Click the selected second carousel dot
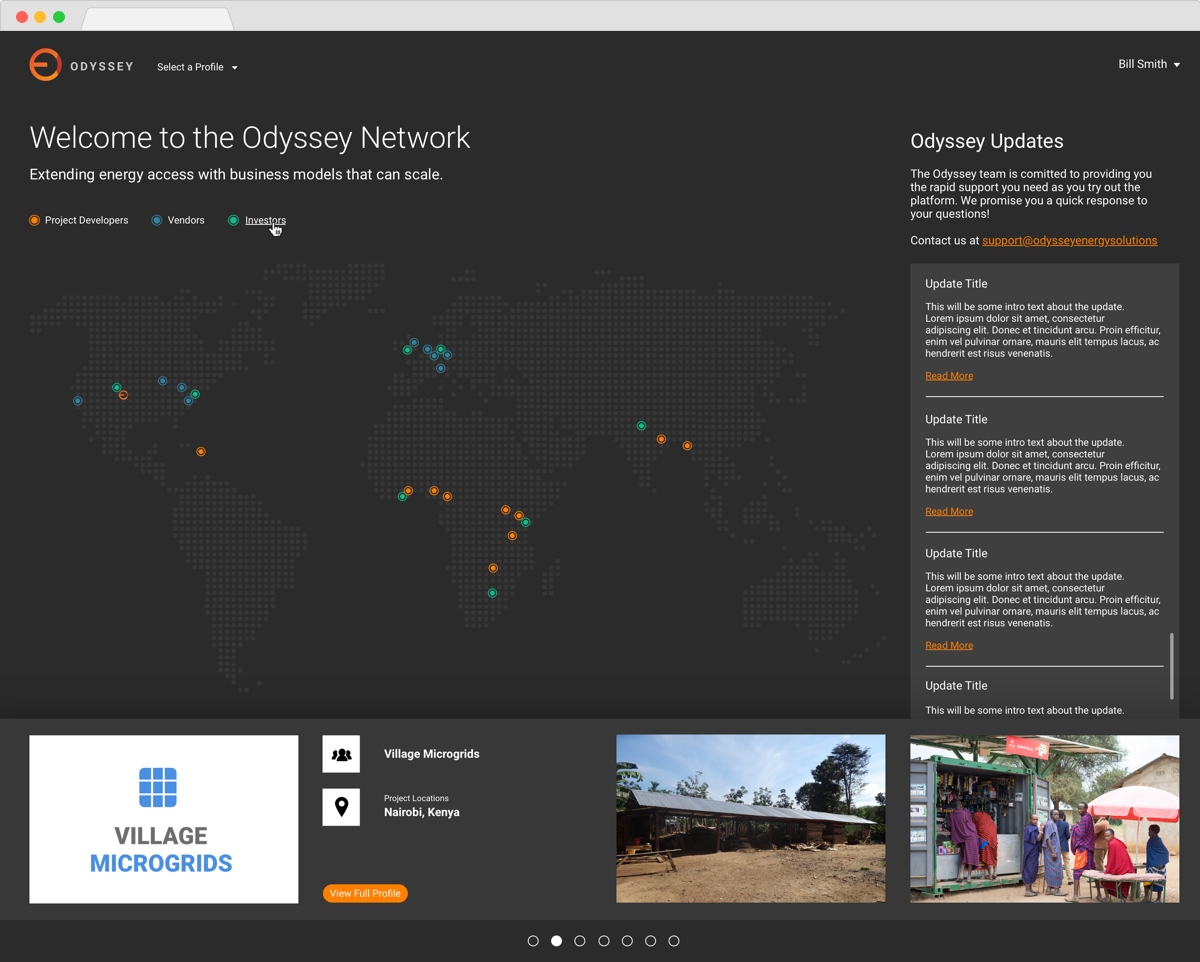This screenshot has height=962, width=1200. (556, 941)
